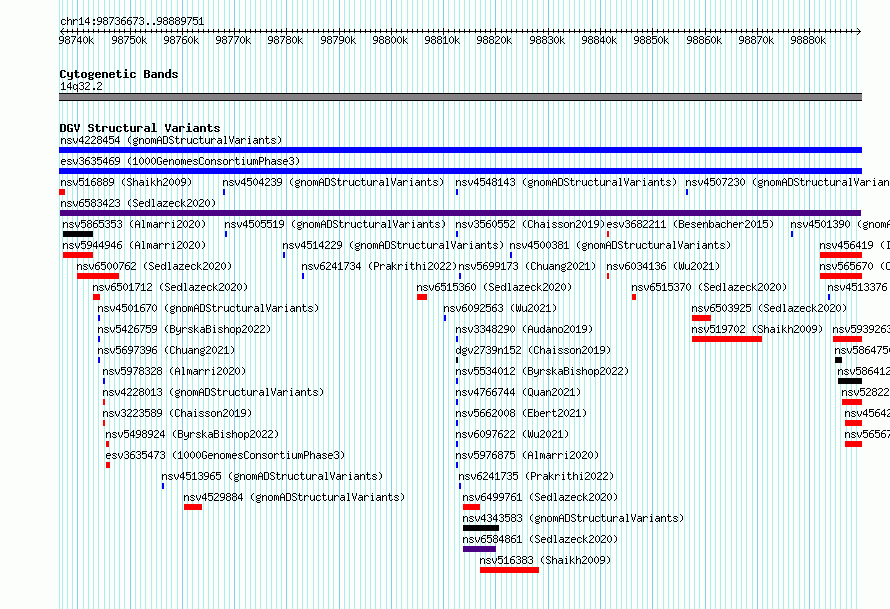Open nsv5978328 (Almarri2020) variant

[174, 371]
